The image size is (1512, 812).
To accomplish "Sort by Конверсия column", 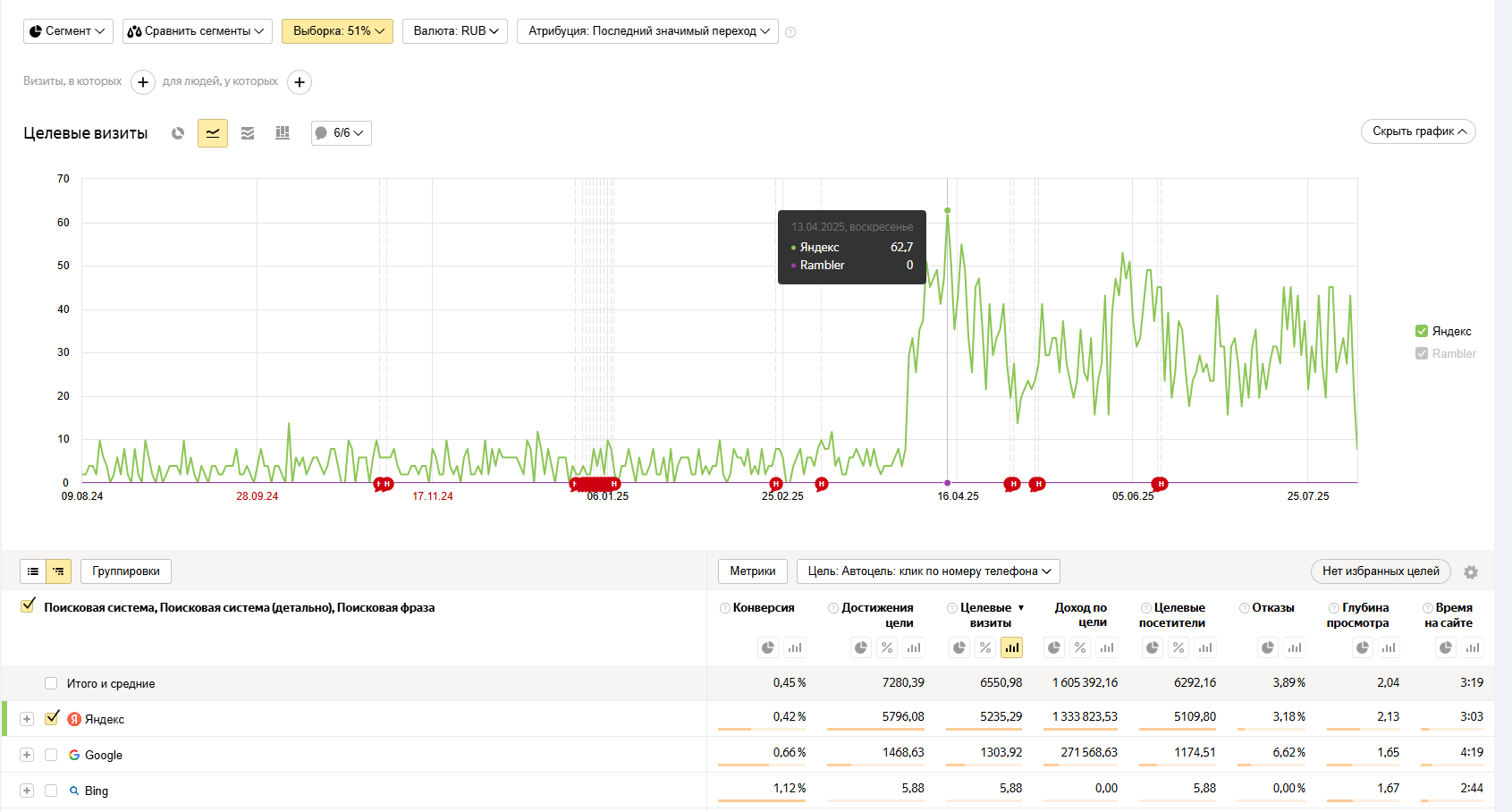I will tap(764, 608).
